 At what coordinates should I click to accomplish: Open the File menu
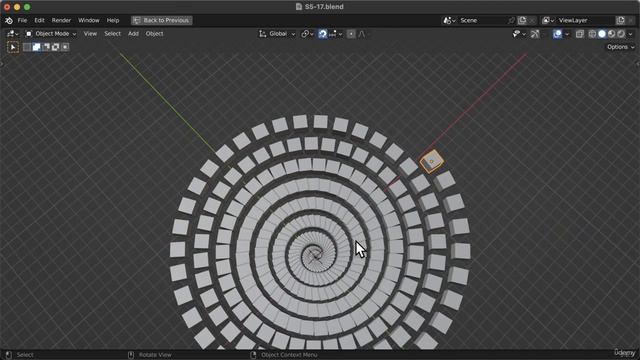tap(22, 20)
